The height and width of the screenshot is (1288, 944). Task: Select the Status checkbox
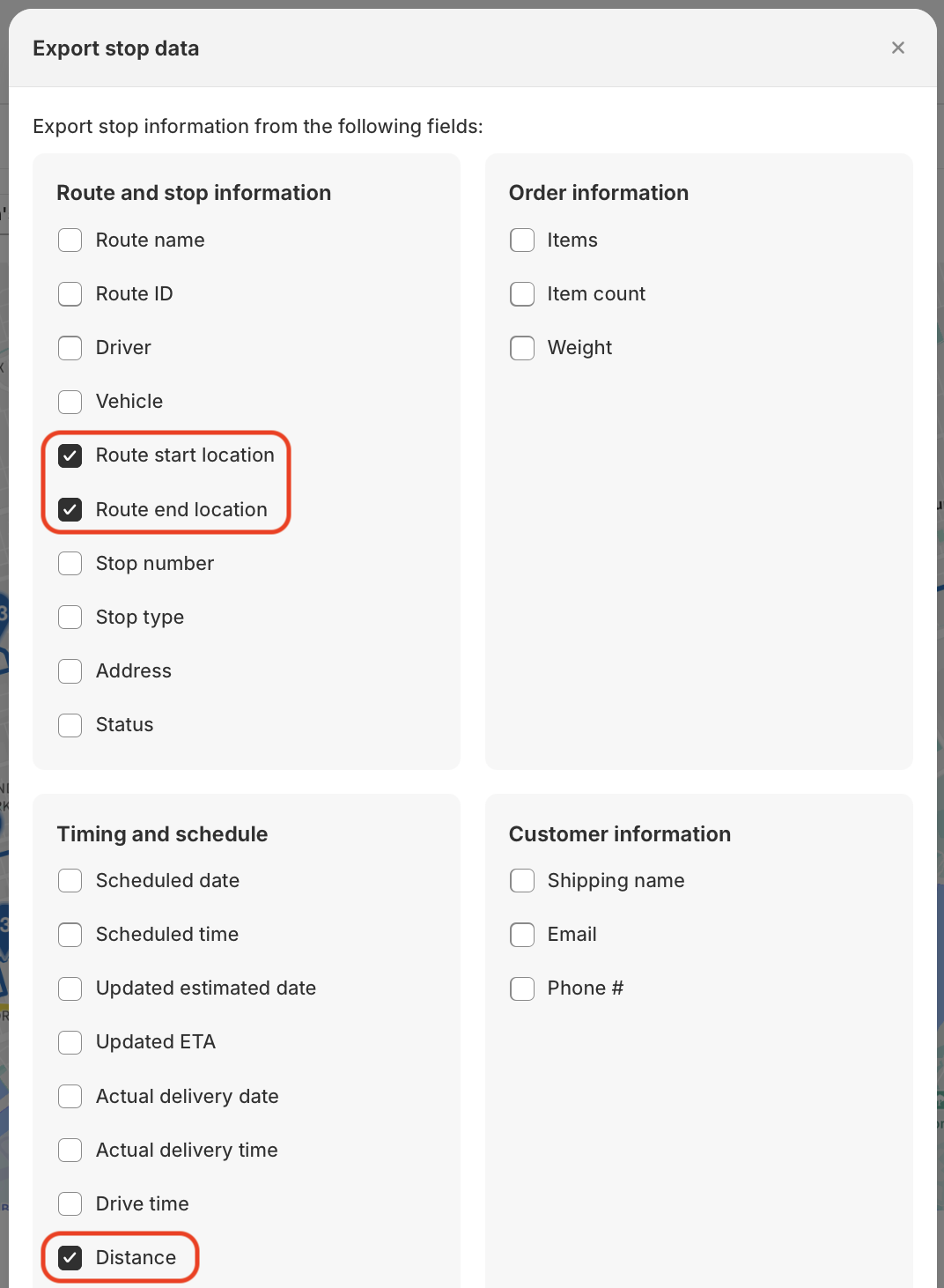click(x=70, y=725)
